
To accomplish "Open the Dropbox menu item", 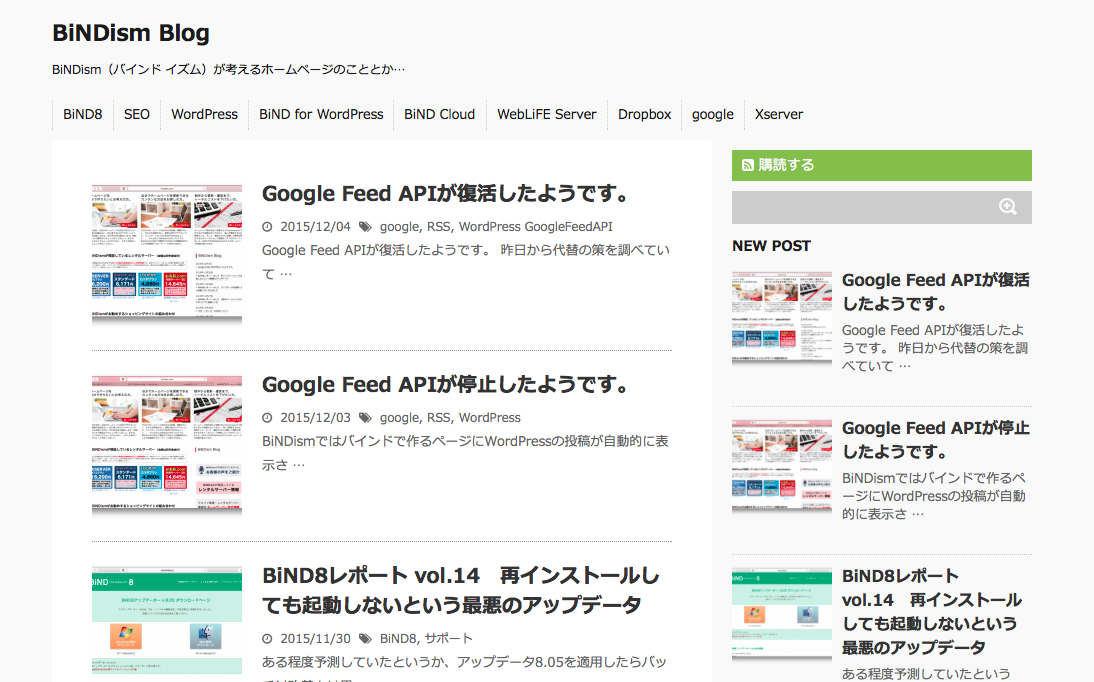I will point(645,114).
